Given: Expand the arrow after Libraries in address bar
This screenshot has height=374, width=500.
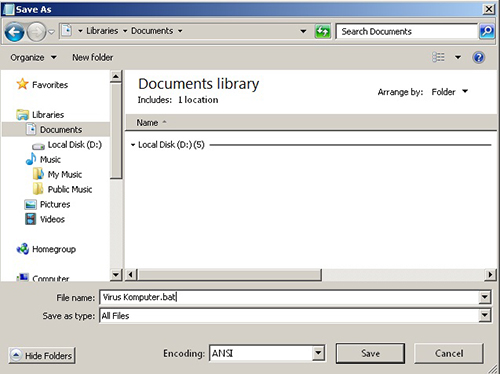Looking at the screenshot, I should (x=125, y=31).
